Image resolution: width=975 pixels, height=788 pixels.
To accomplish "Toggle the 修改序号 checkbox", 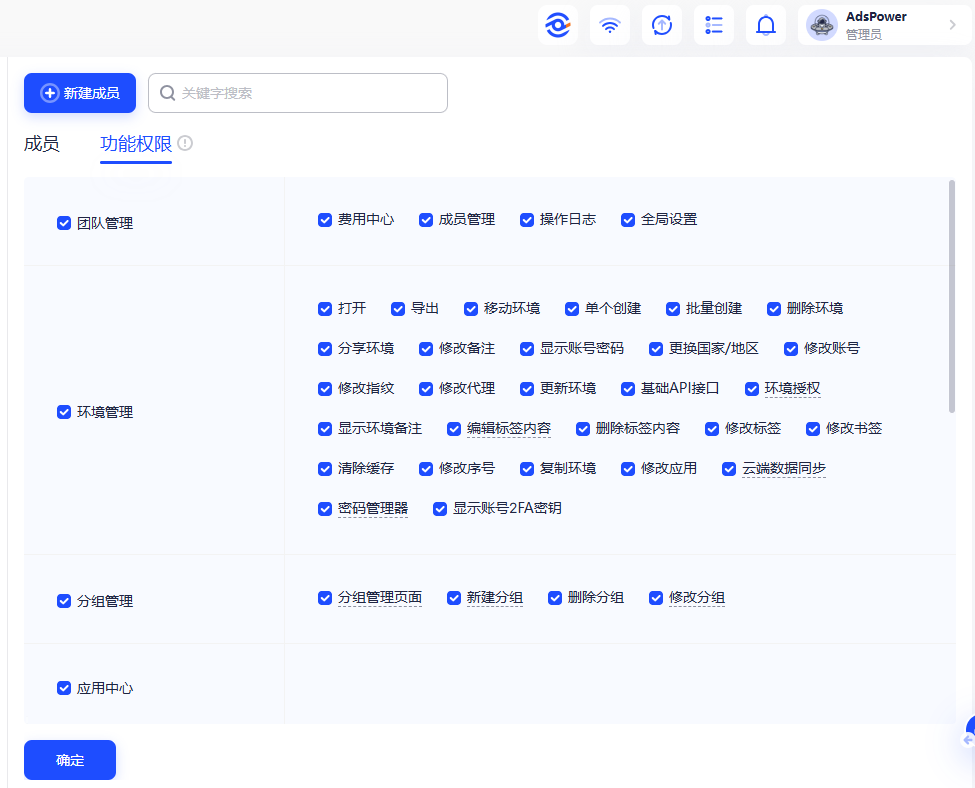I will coord(426,468).
